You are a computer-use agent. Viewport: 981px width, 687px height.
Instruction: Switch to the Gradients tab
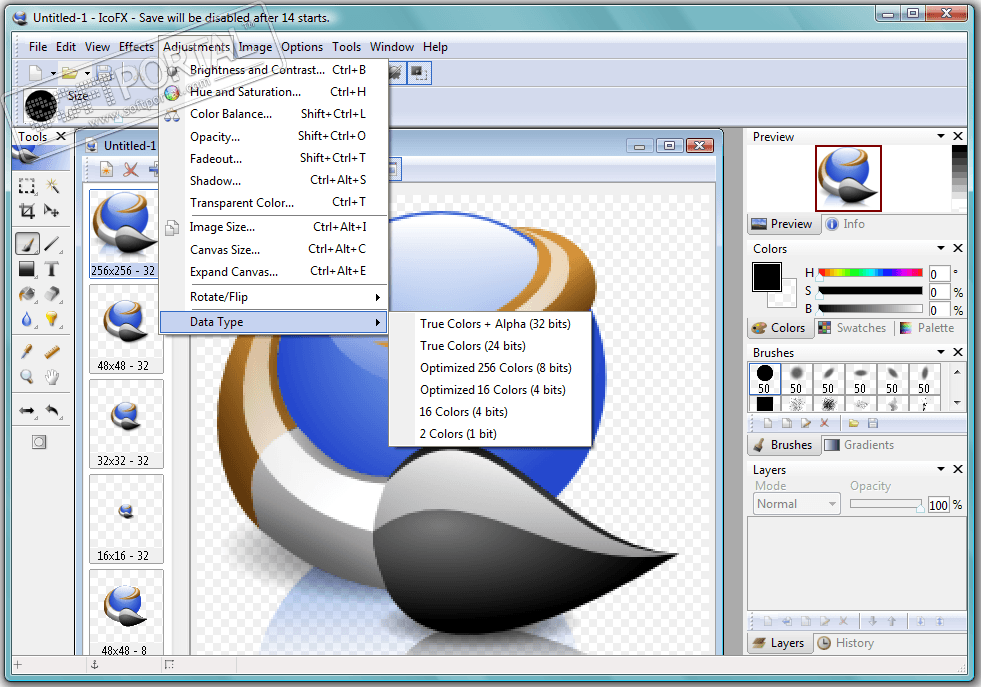(x=860, y=445)
